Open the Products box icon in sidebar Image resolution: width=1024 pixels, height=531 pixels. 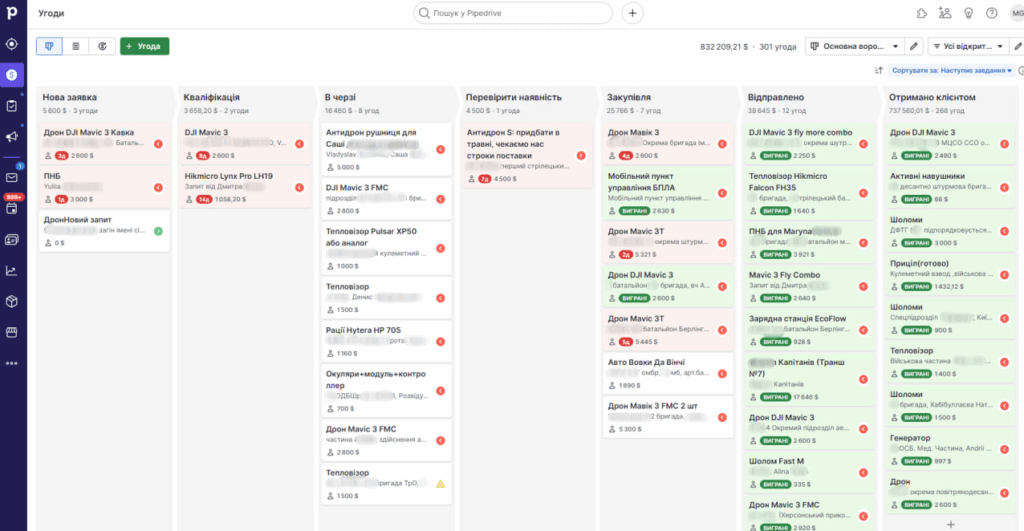tap(12, 301)
